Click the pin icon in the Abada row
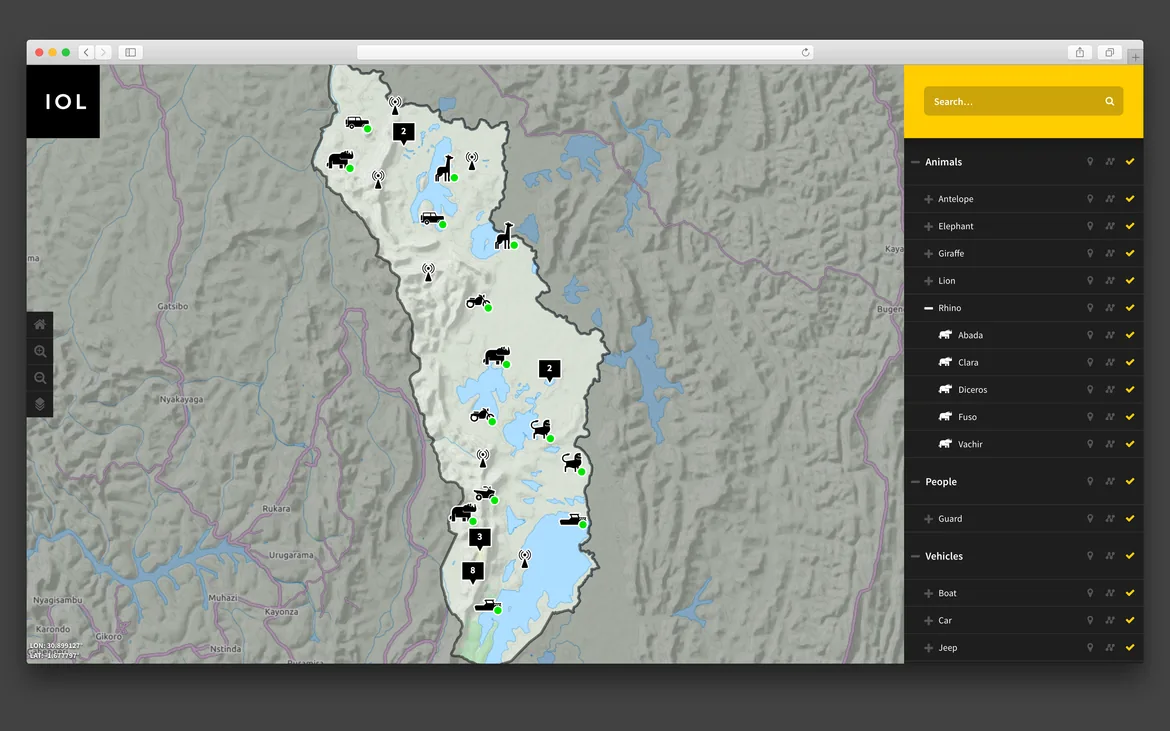Screen dimensions: 1170x731 pos(1089,335)
